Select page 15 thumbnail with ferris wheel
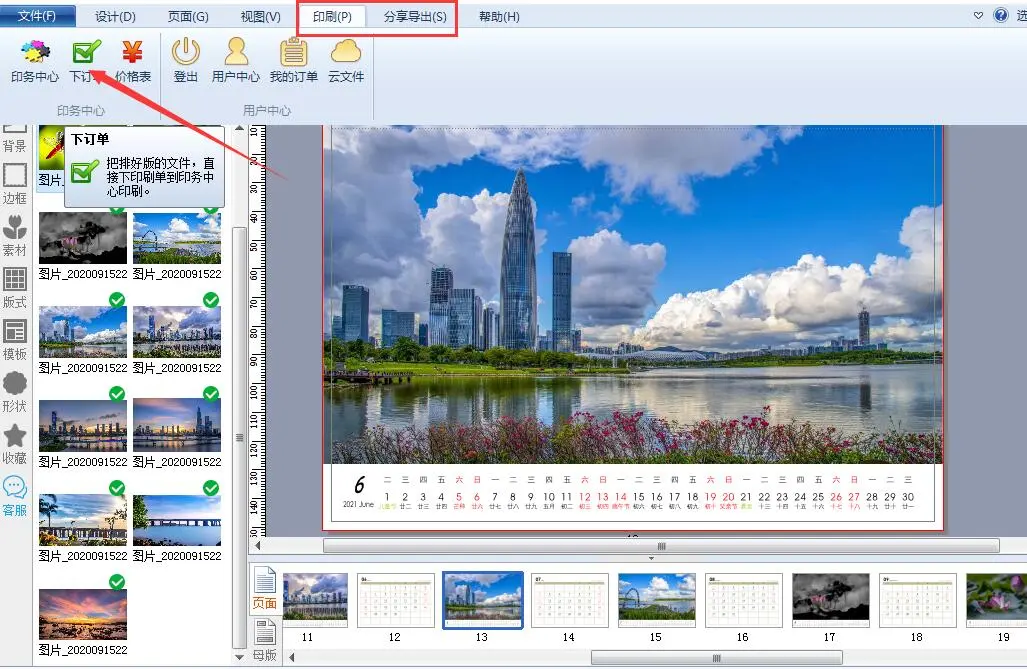1027x669 pixels. [656, 600]
